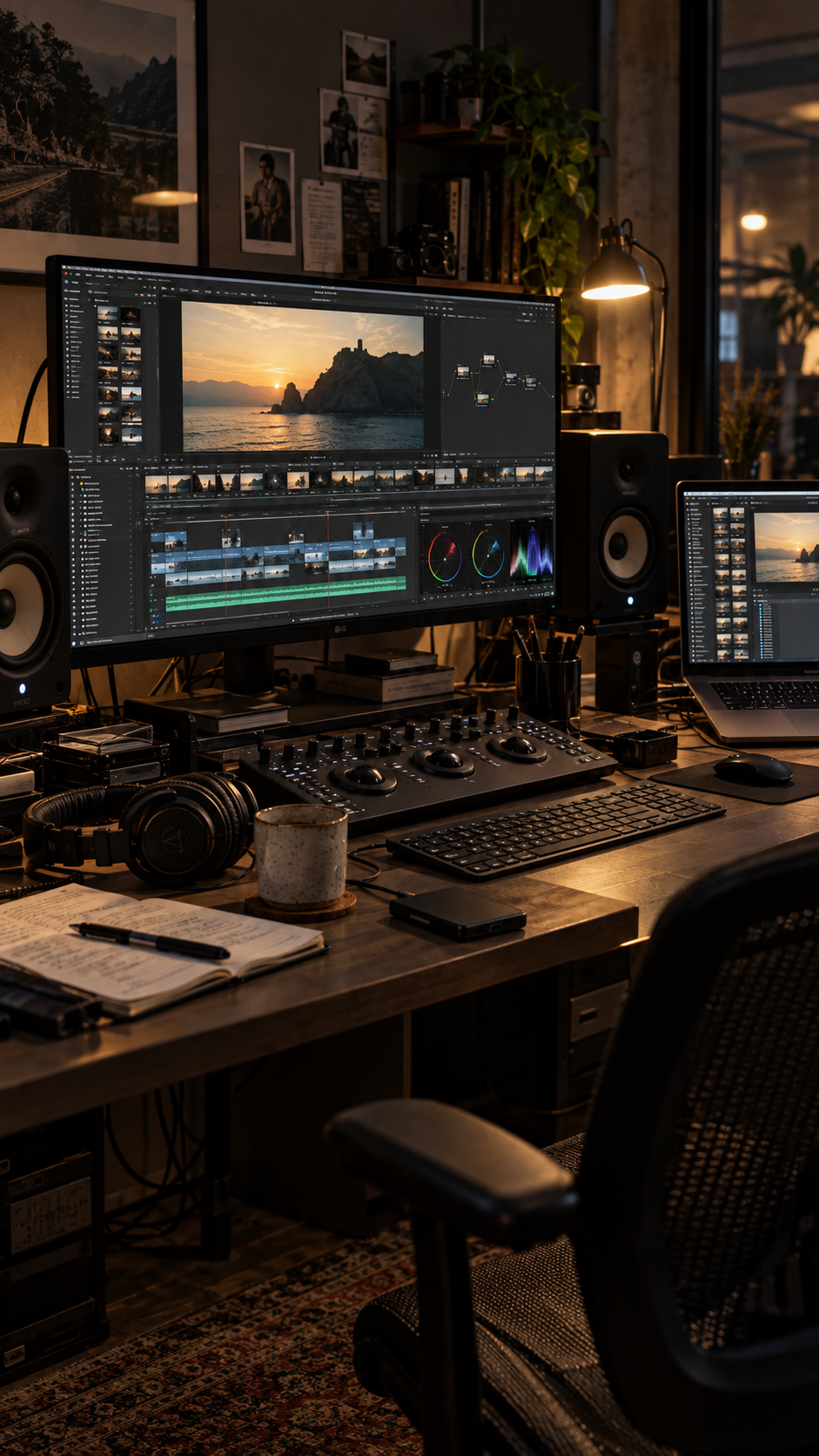The image size is (819, 1456).
Task: Adjust the color wheel with the red indicator
Action: 445,556
